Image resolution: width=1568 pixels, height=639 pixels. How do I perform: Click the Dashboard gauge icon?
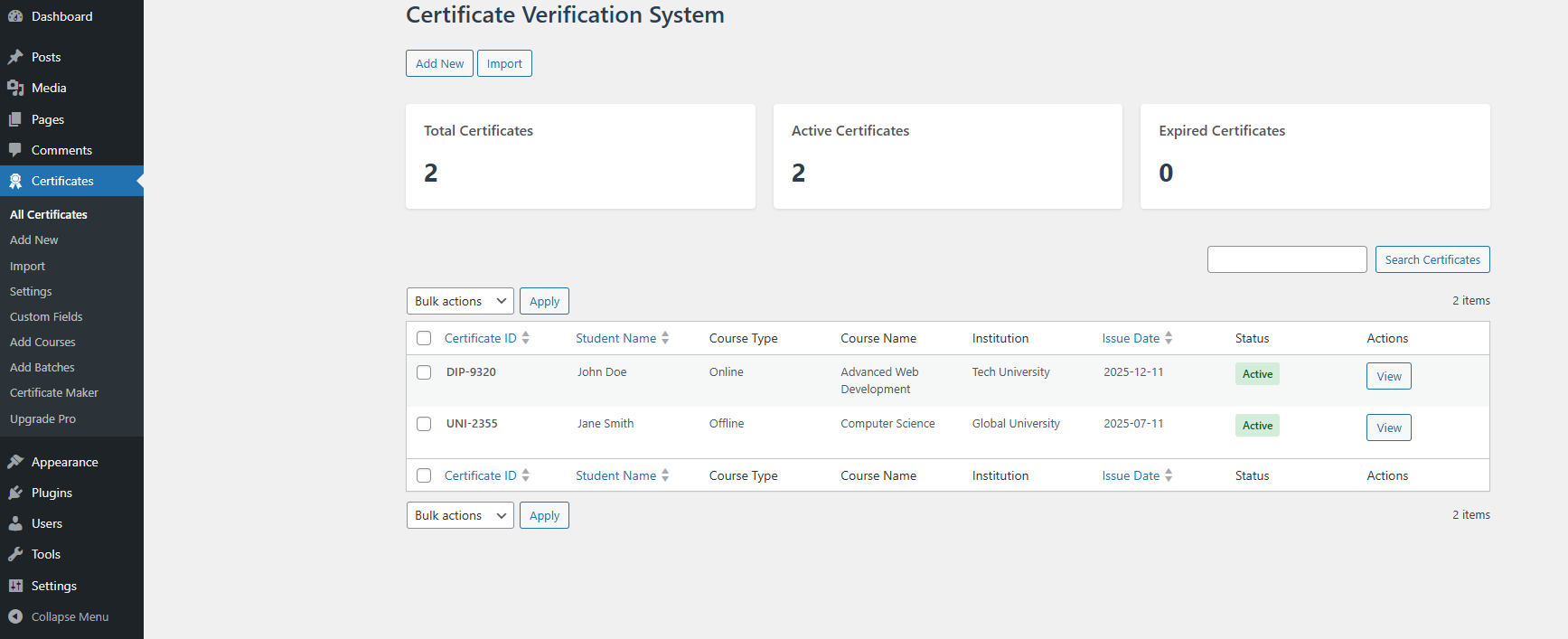click(x=15, y=16)
